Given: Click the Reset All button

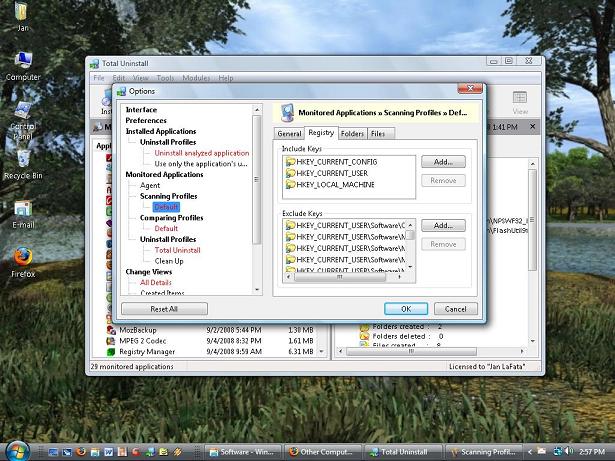Looking at the screenshot, I should pyautogui.click(x=164, y=309).
